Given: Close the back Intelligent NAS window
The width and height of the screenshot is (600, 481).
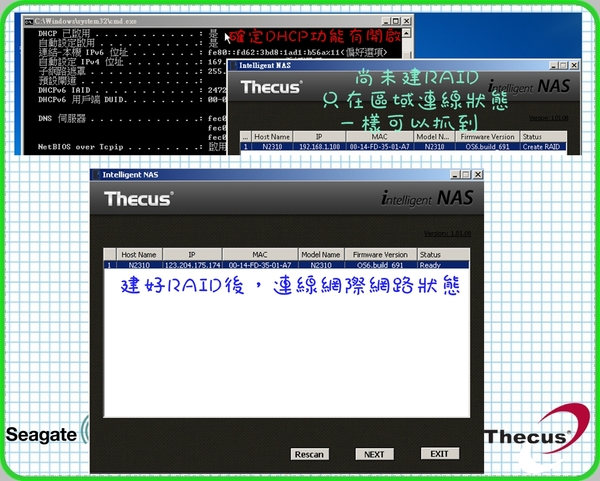Looking at the screenshot, I should tap(574, 65).
